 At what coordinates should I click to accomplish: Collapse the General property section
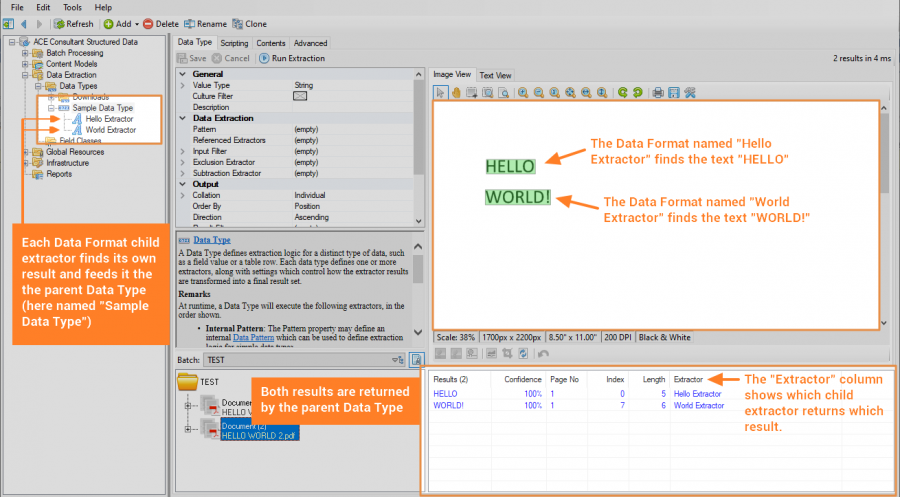point(181,74)
